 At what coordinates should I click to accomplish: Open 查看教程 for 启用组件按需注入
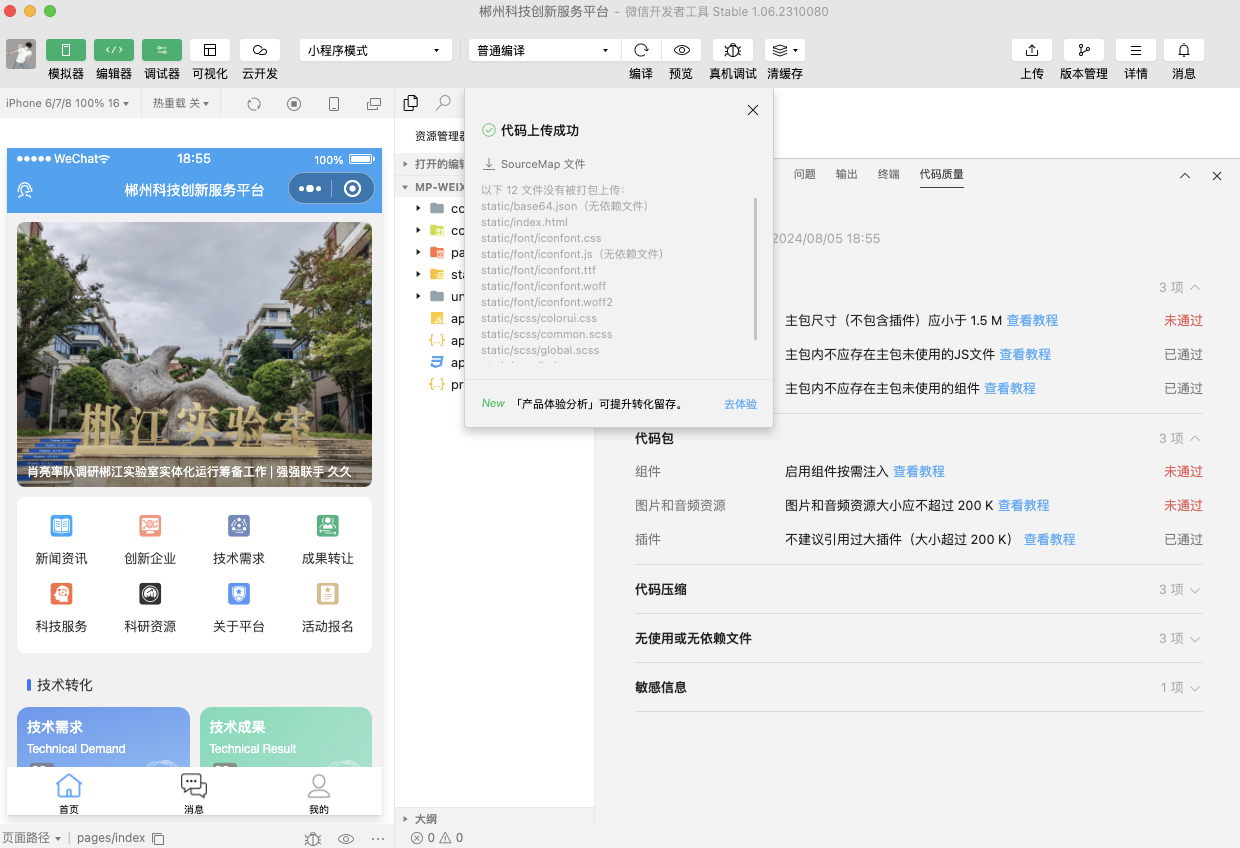point(919,471)
